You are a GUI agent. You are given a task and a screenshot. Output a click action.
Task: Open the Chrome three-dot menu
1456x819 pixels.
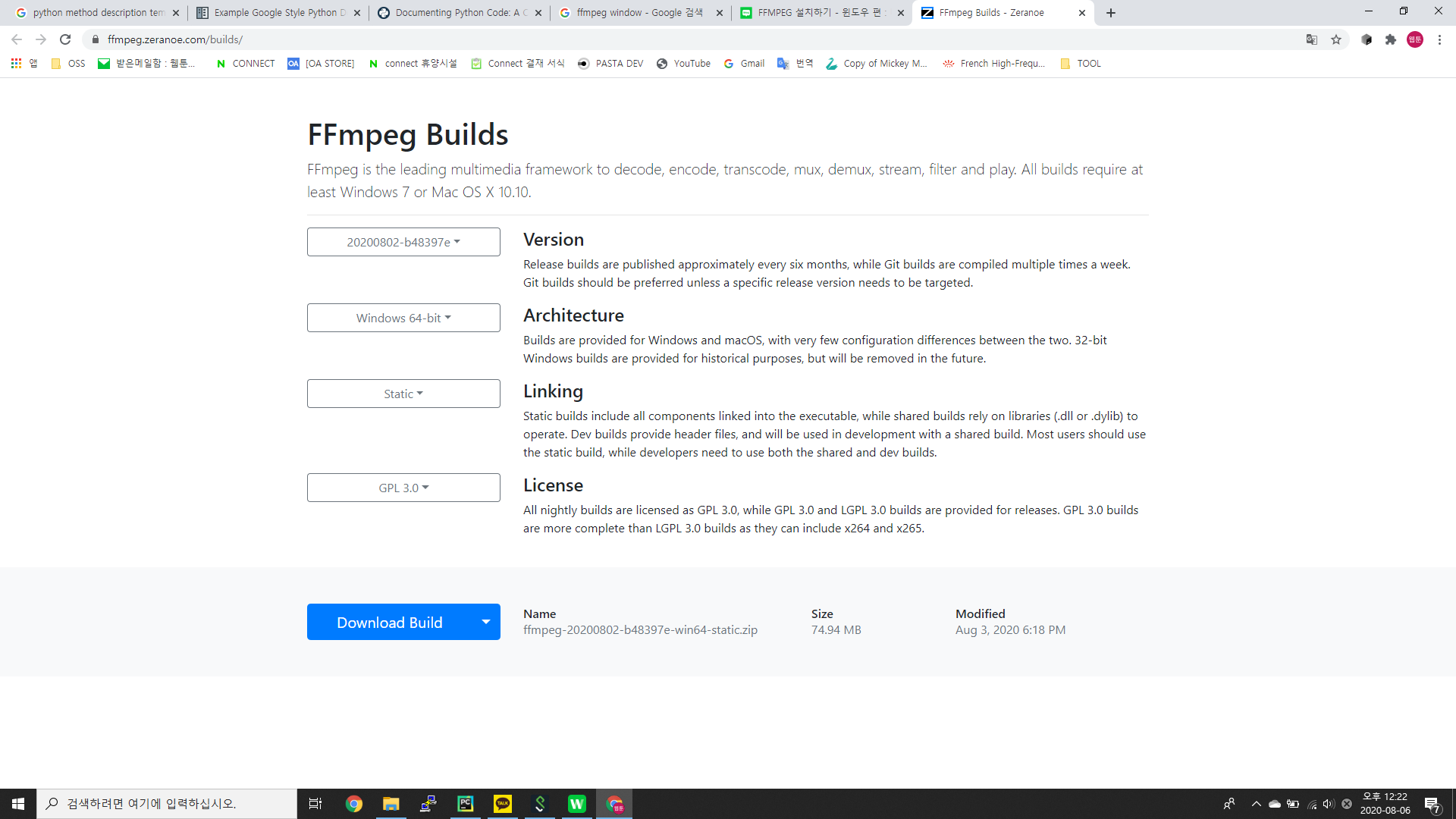(x=1439, y=39)
